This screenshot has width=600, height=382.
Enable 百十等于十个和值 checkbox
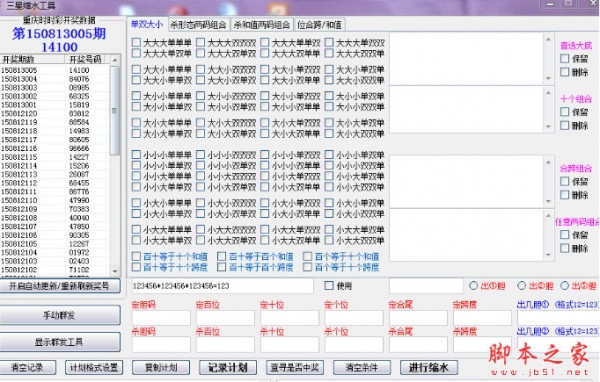click(136, 256)
